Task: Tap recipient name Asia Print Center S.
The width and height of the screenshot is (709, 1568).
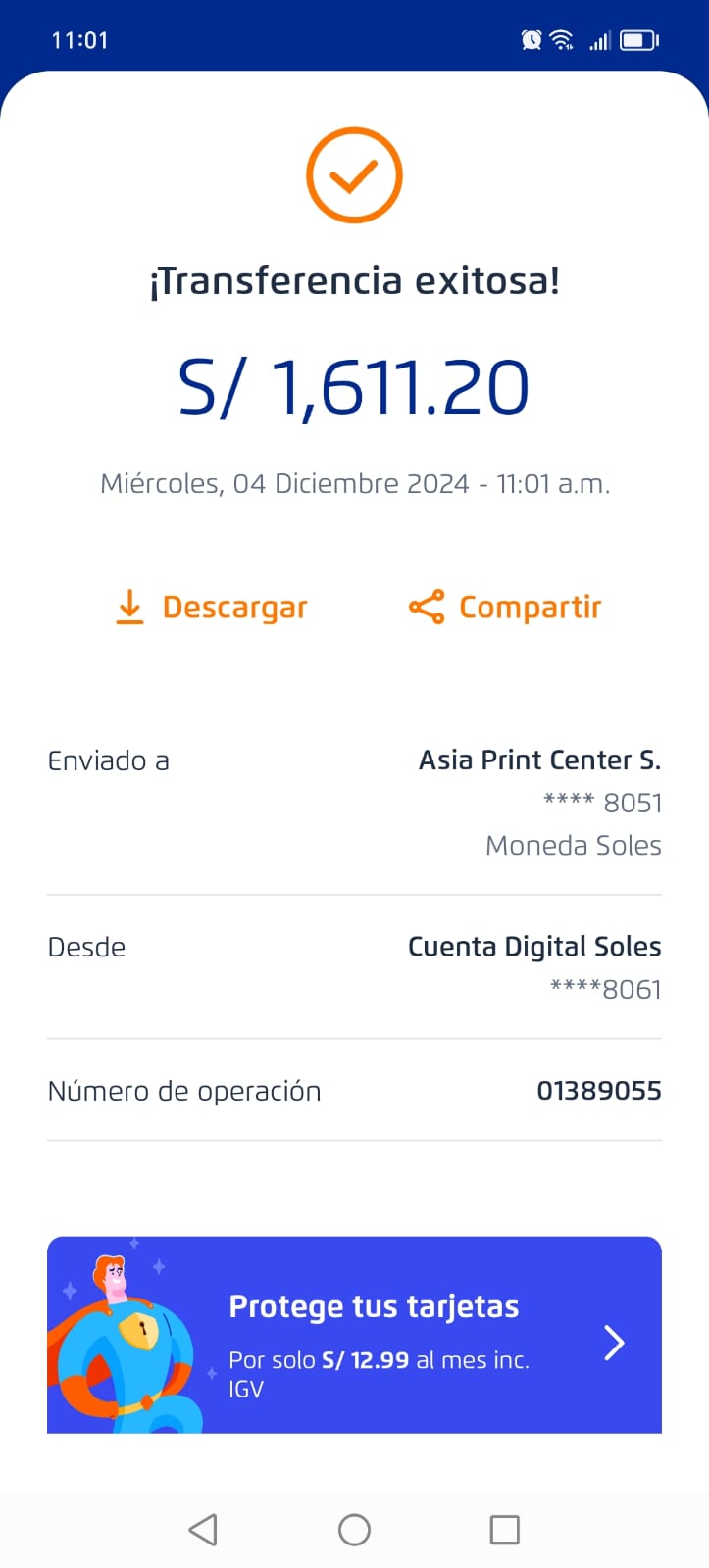Action: click(x=539, y=760)
